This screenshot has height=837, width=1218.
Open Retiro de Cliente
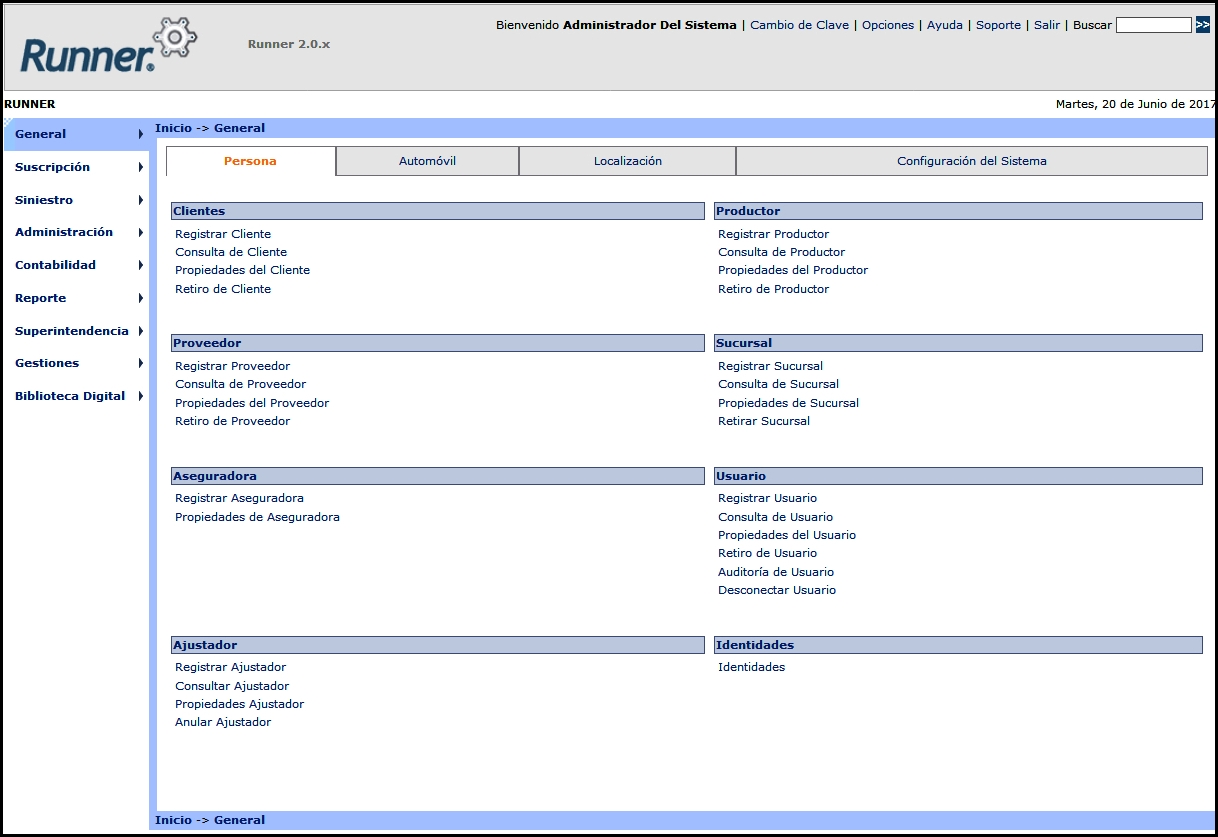223,289
